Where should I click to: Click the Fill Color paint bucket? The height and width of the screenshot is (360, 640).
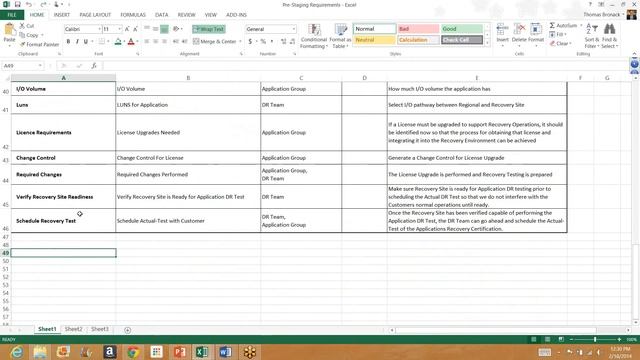tap(118, 41)
